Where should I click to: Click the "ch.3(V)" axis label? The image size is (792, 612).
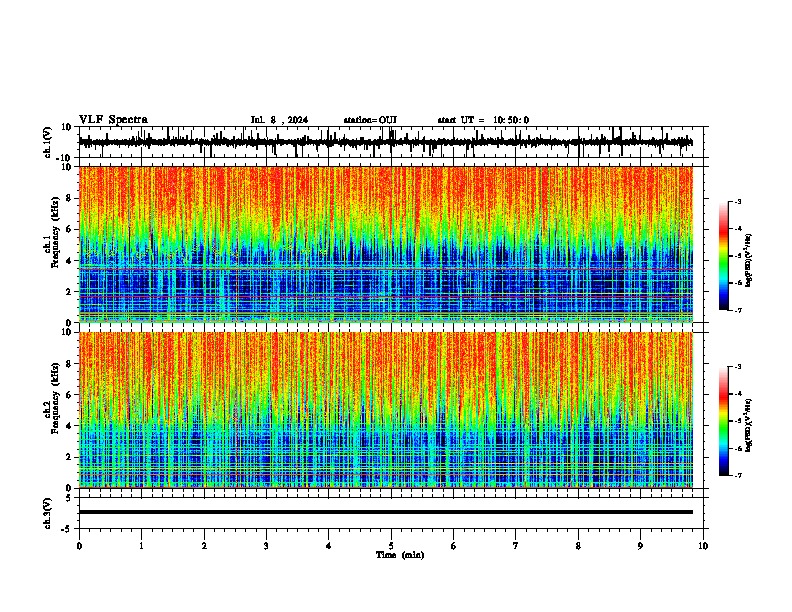[48, 513]
